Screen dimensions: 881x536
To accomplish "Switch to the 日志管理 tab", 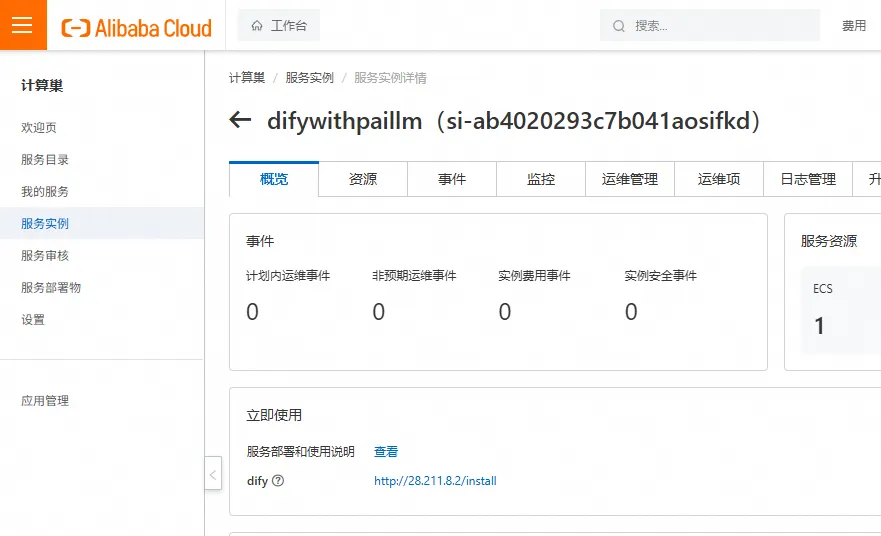I will [808, 179].
